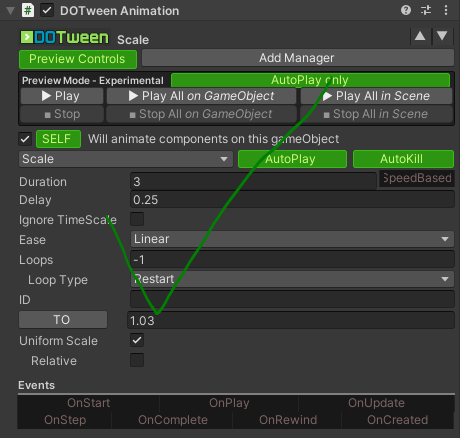This screenshot has height=438, width=460.
Task: Click the DOTween logo
Action: [x=65, y=37]
